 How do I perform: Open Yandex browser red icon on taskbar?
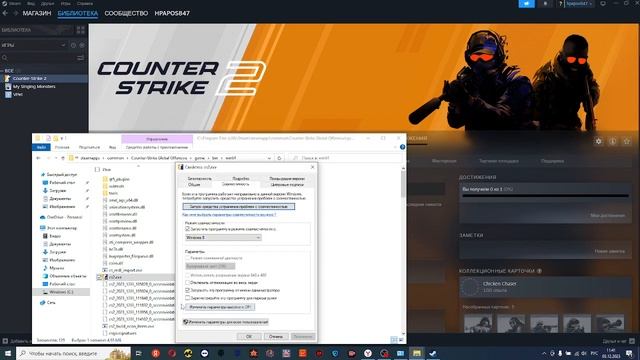coord(156,353)
